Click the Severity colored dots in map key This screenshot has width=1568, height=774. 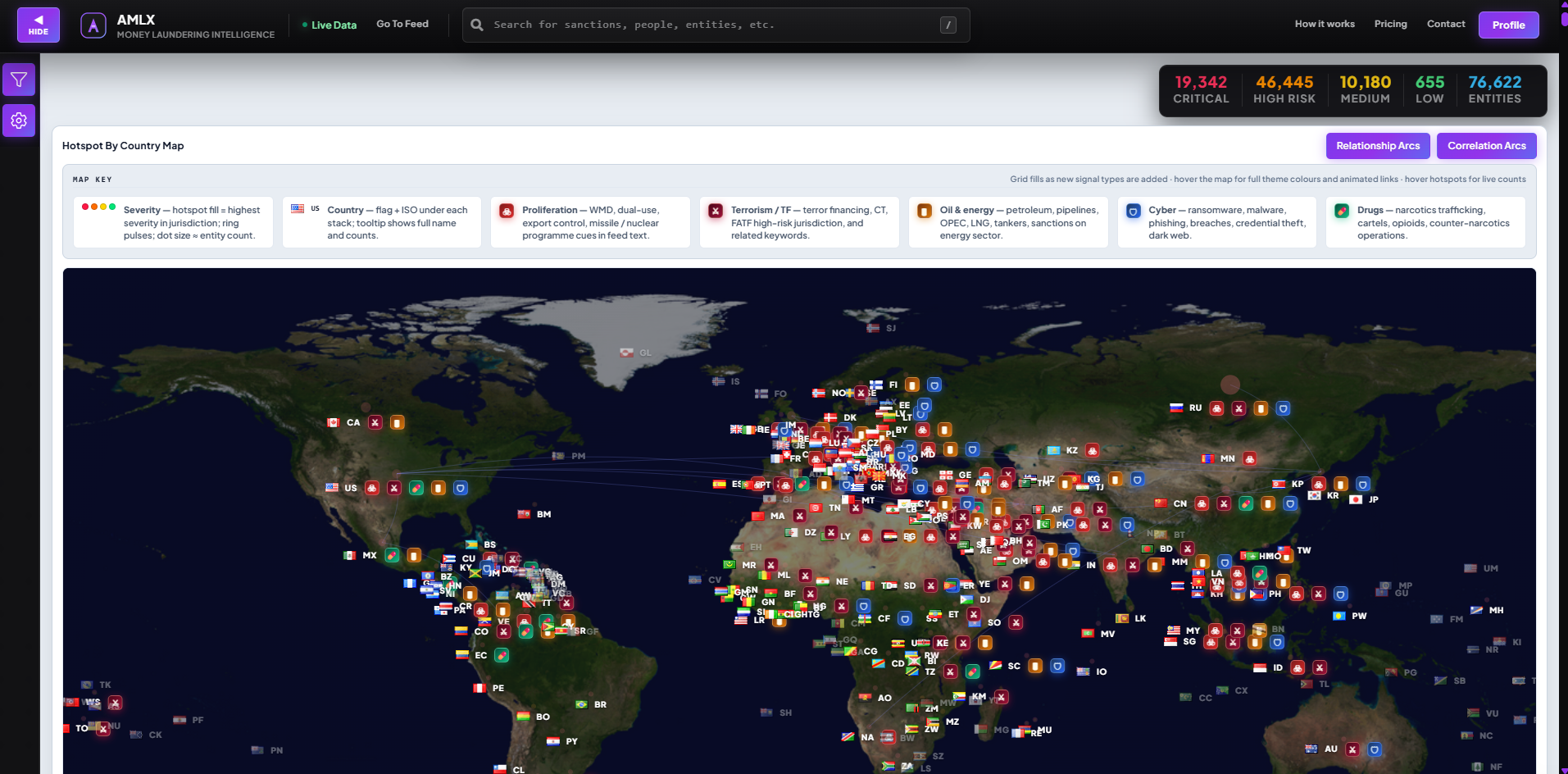98,207
